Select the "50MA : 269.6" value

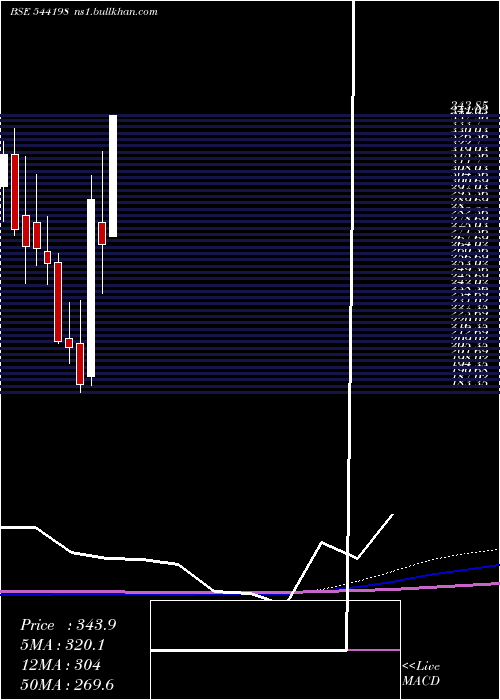pyautogui.click(x=69, y=685)
